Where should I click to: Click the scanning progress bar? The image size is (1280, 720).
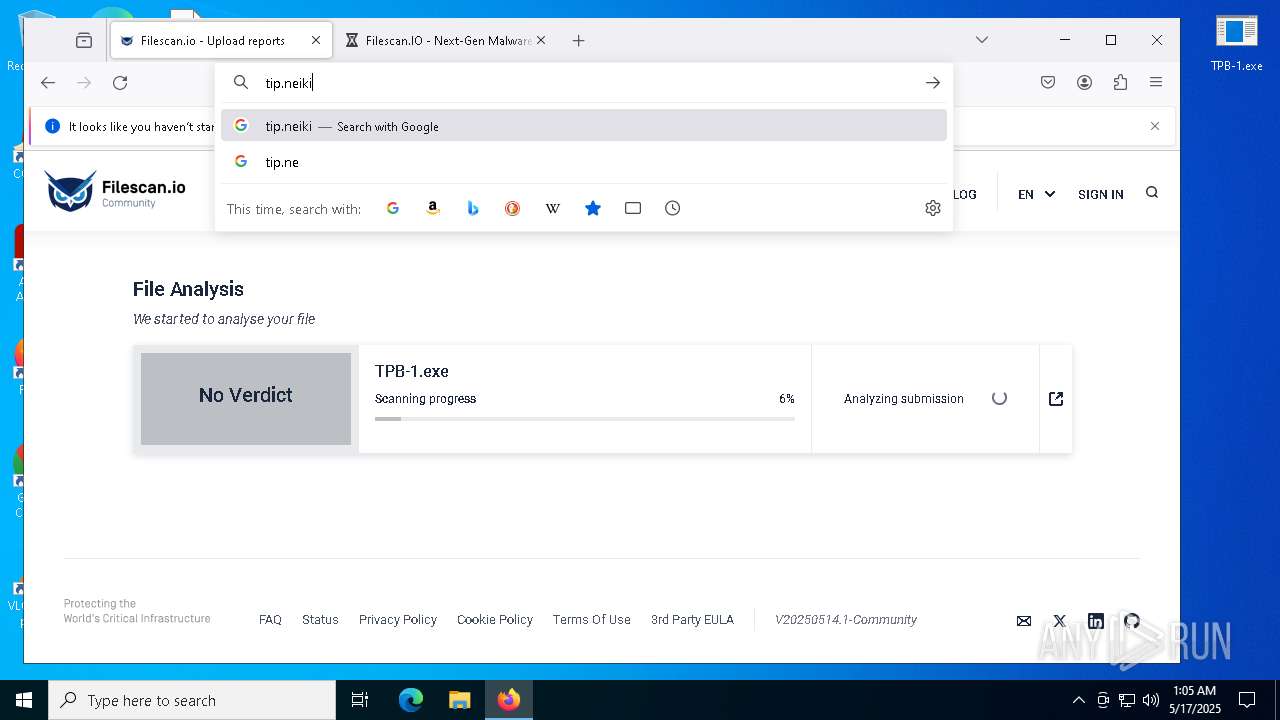[585, 418]
